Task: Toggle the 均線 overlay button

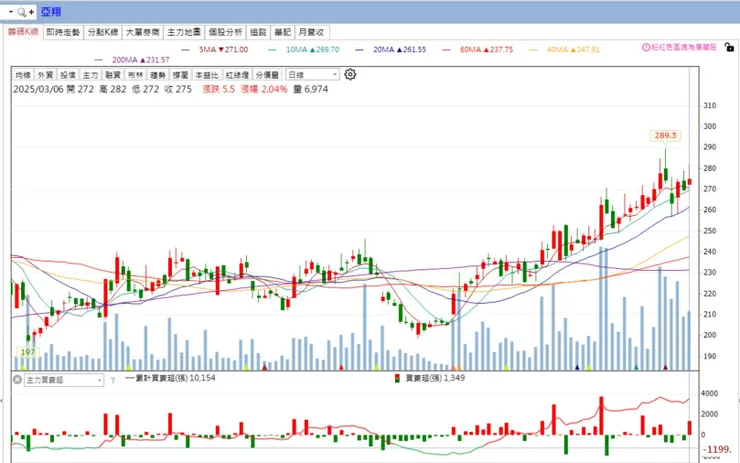Action: tap(23, 75)
